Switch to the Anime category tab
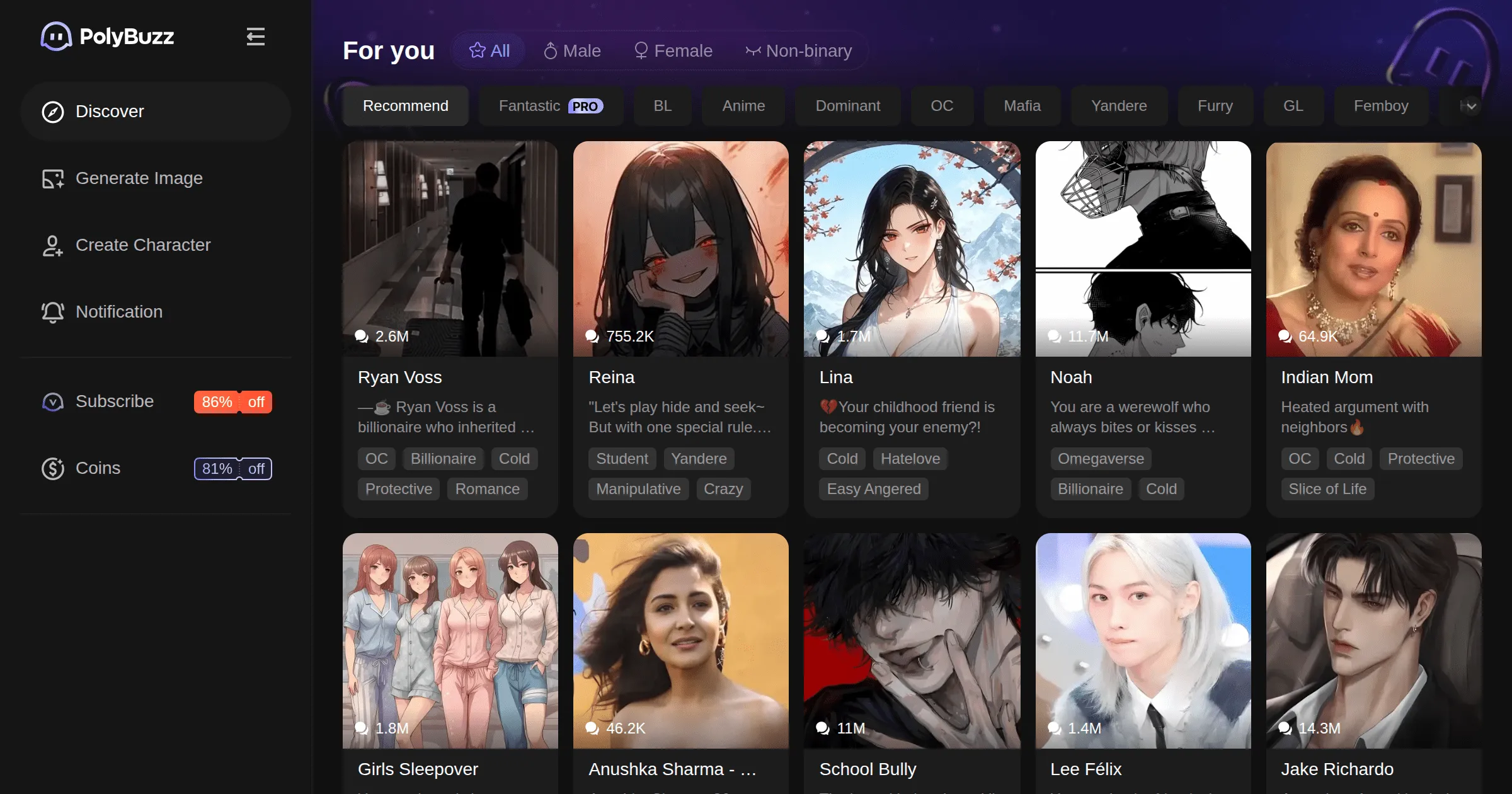The image size is (1512, 794). pos(743,106)
